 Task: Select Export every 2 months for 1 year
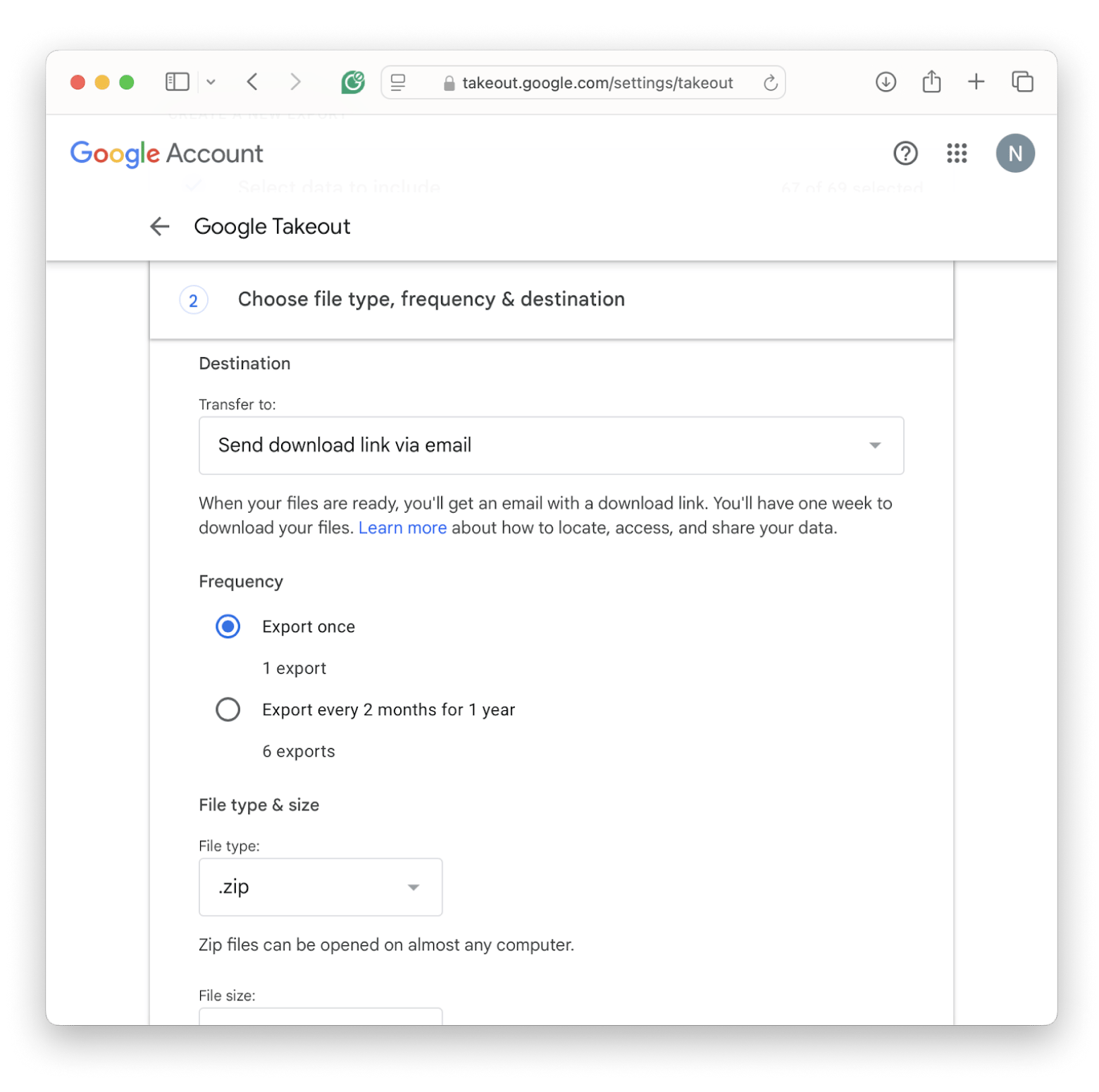(x=228, y=709)
